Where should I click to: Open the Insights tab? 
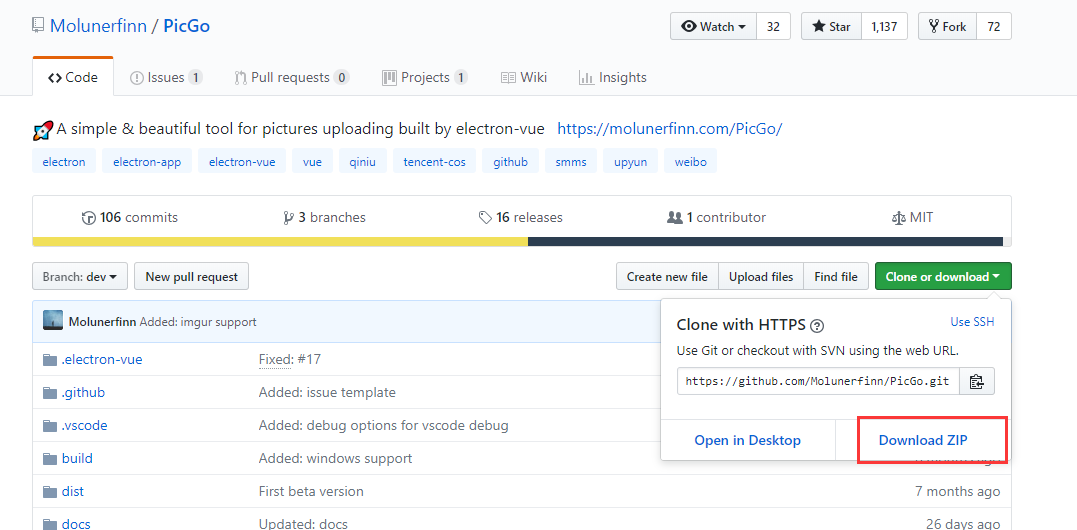[x=613, y=78]
